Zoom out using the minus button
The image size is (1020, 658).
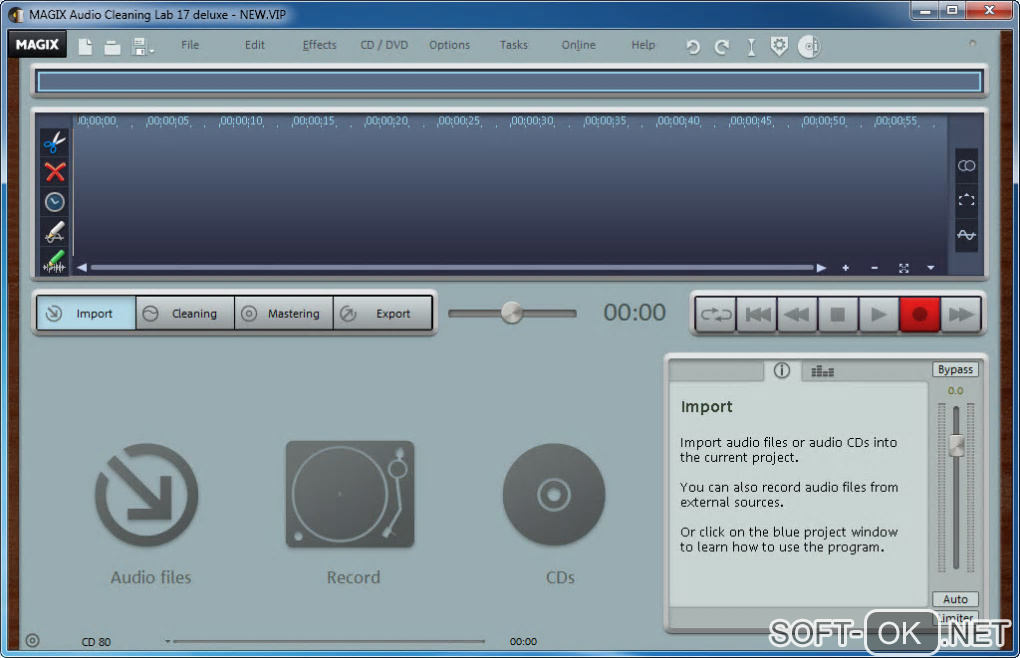click(x=874, y=268)
